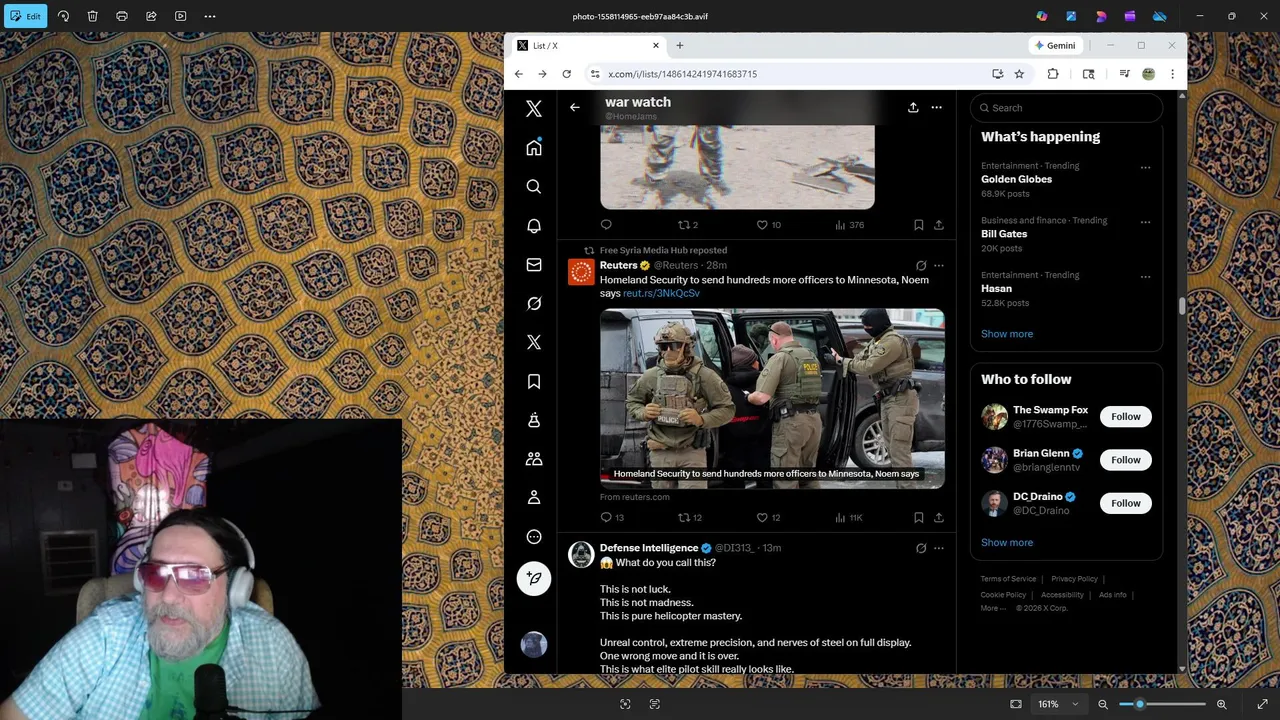Open the browser three-dot menu

[1172, 74]
